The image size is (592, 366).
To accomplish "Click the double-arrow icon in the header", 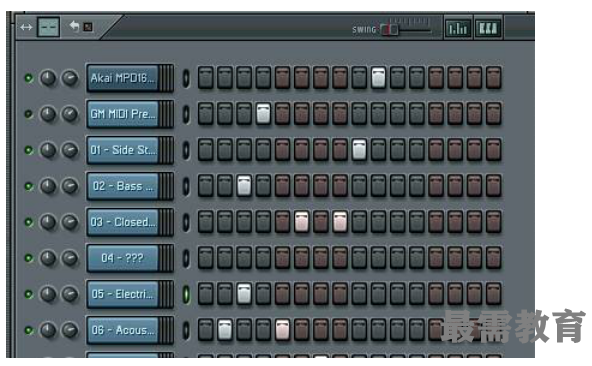I will [26, 27].
